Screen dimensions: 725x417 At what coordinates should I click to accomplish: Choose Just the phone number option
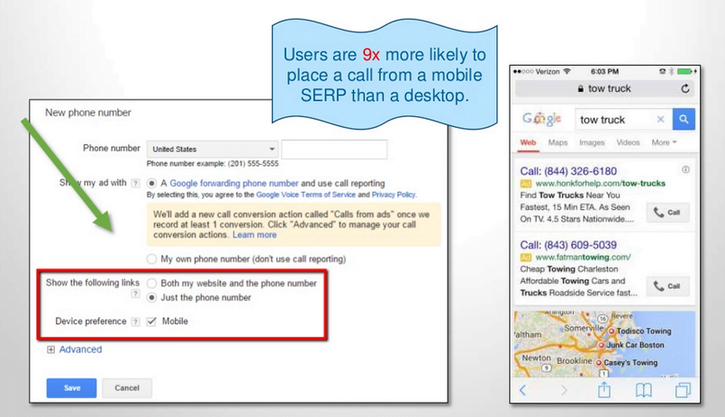pyautogui.click(x=151, y=298)
